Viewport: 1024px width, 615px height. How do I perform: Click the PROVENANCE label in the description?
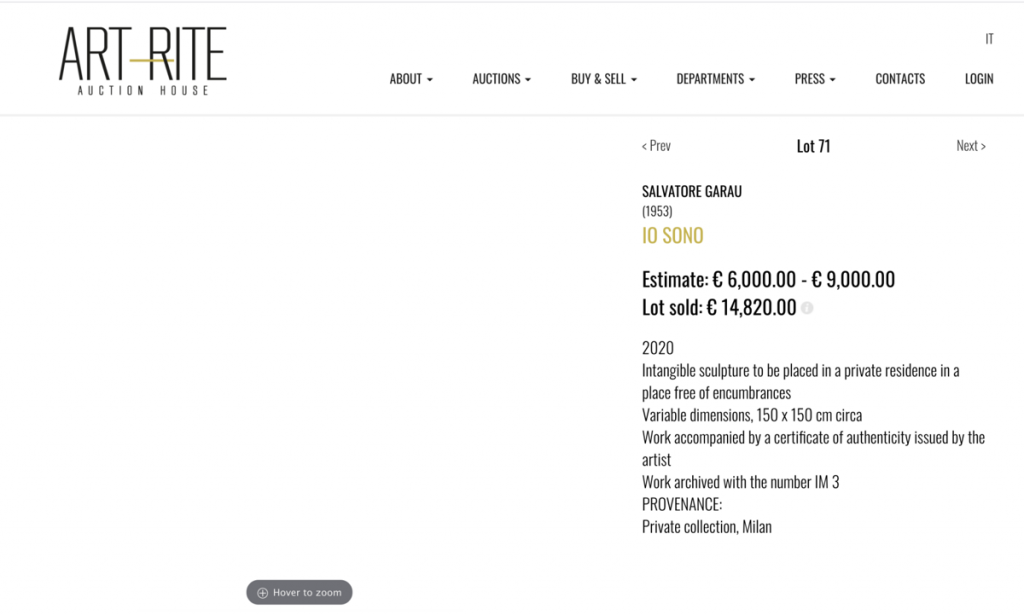pyautogui.click(x=682, y=504)
